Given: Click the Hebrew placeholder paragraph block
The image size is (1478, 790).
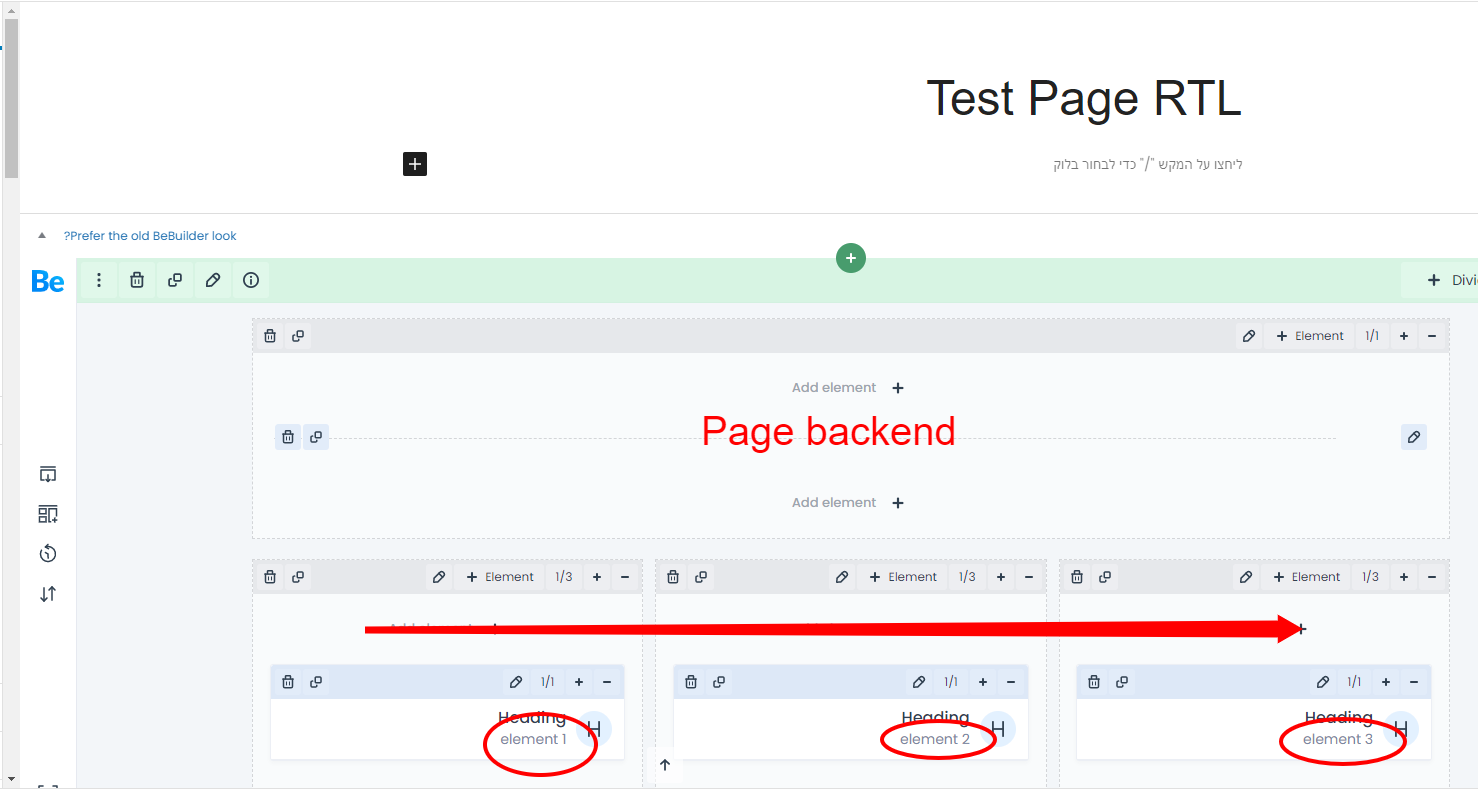Looking at the screenshot, I should [x=1148, y=164].
